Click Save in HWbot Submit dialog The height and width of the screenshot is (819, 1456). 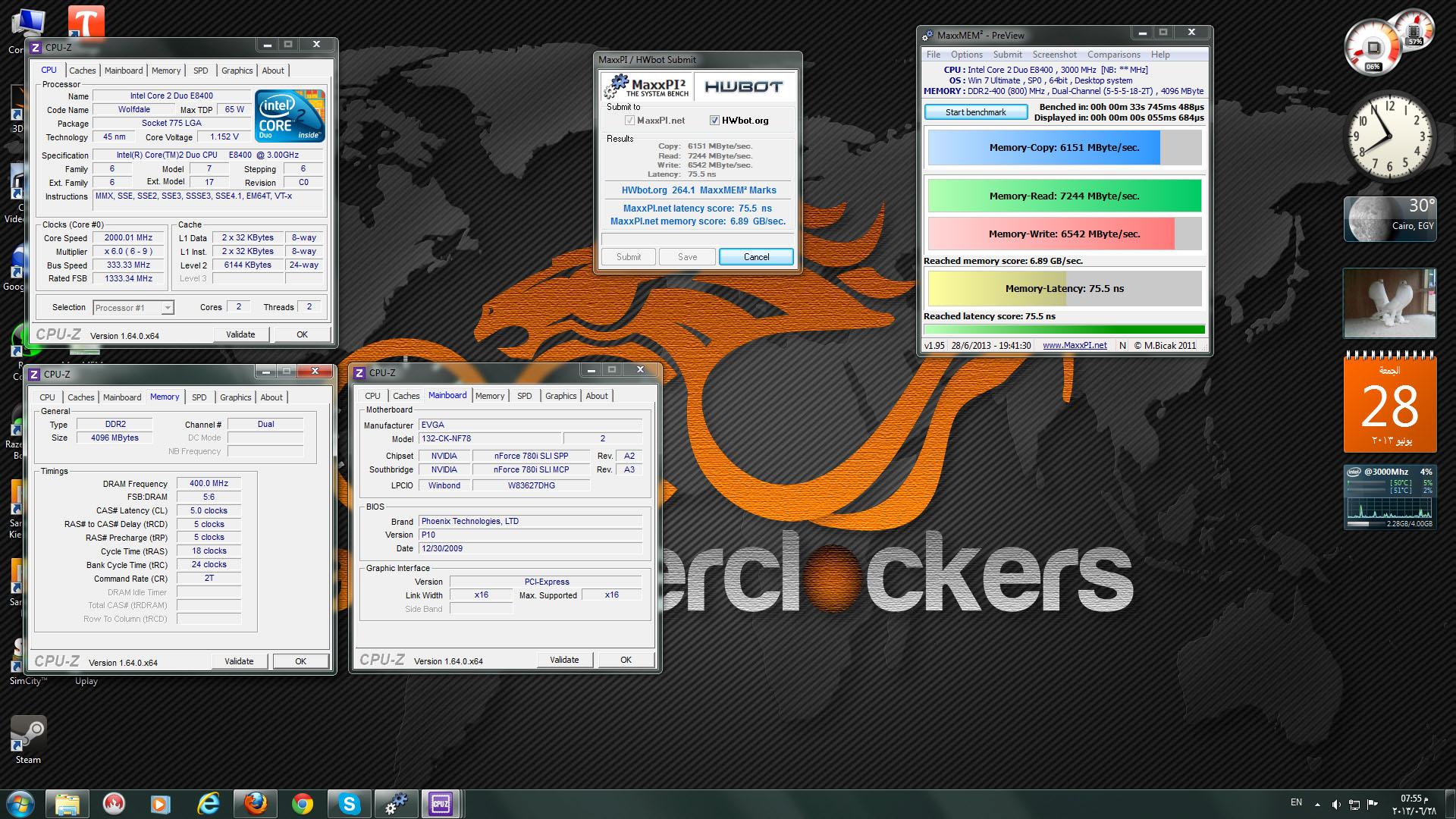pos(688,257)
